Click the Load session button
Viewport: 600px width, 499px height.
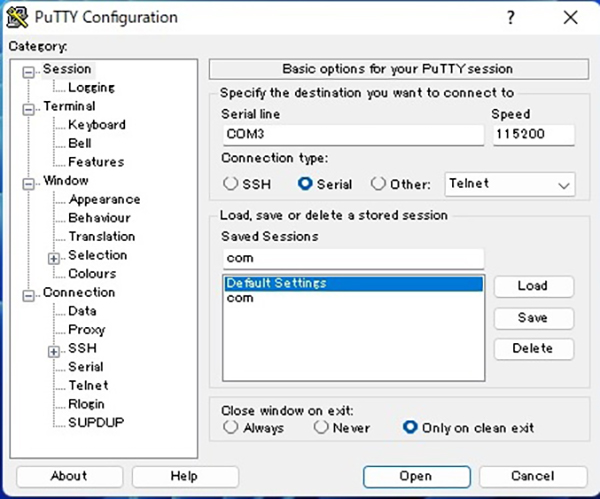click(533, 286)
